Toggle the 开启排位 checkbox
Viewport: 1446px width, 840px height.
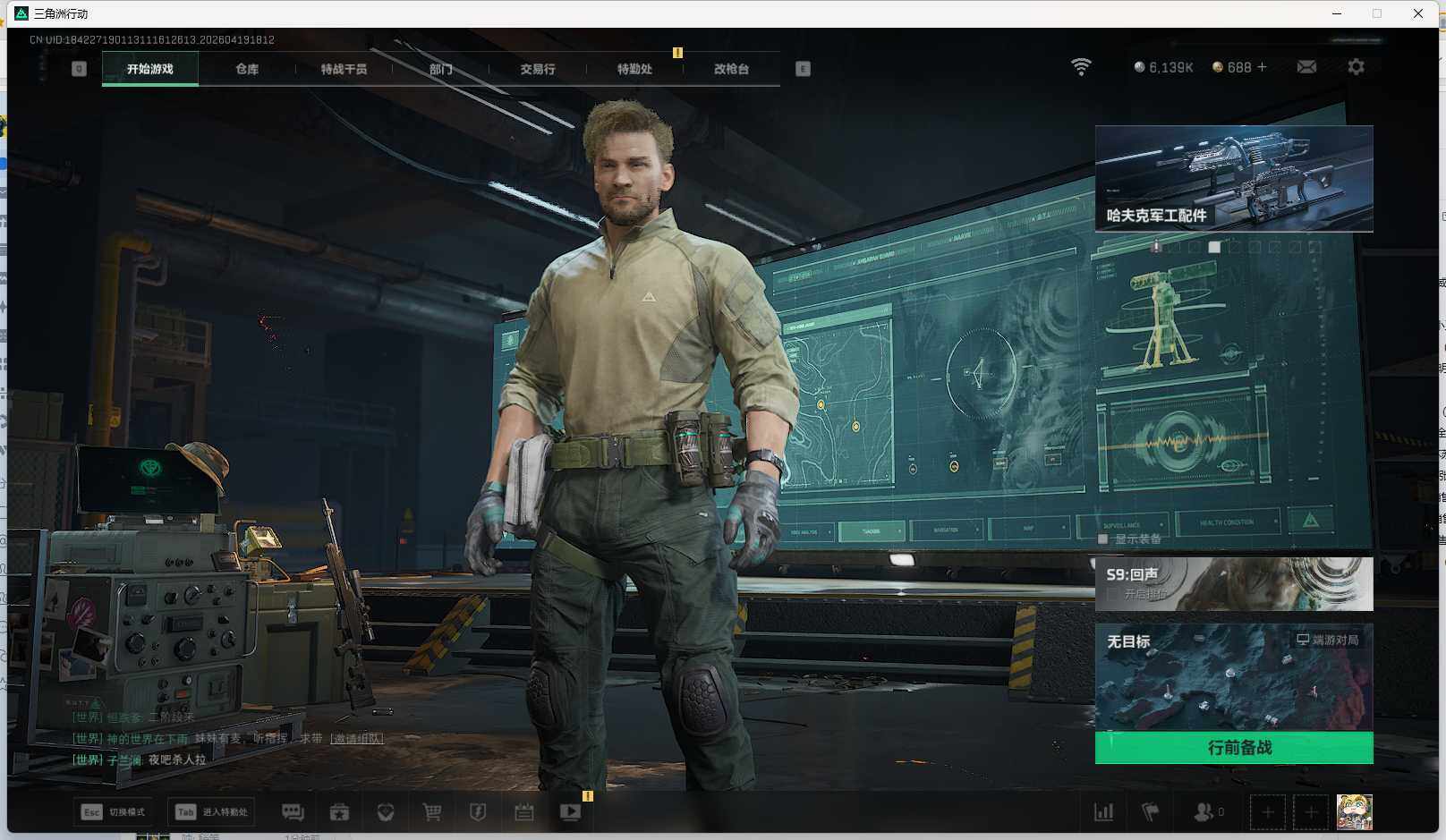point(1112,594)
